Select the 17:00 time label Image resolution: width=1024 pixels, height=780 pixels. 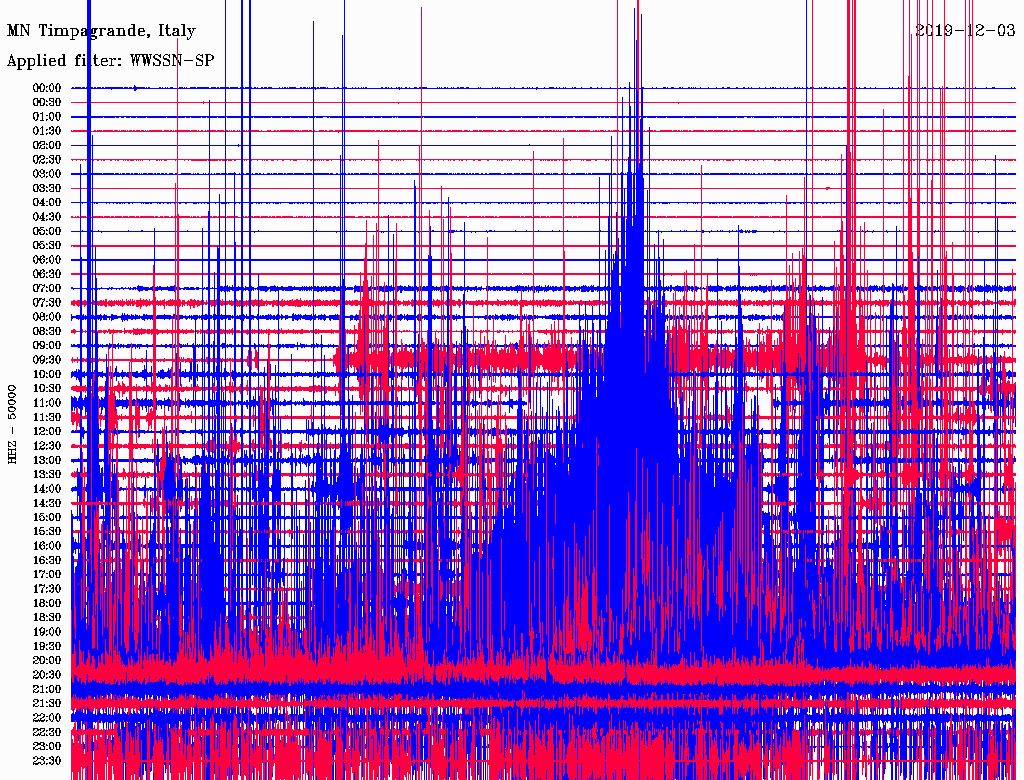coord(47,574)
